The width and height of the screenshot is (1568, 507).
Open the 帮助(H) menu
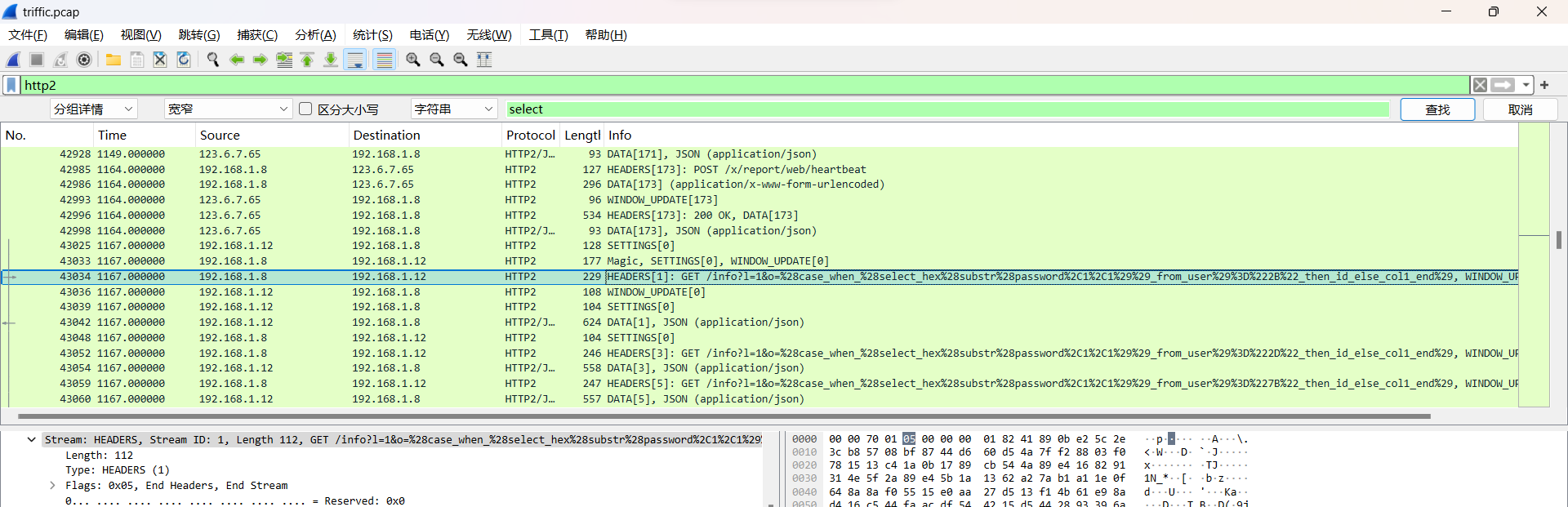(606, 35)
